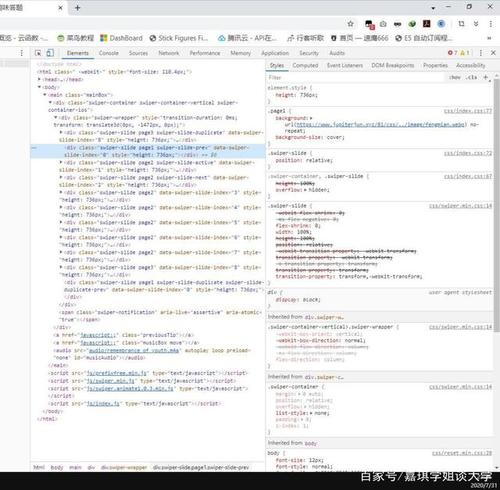Switch to the Application tab

click(275, 53)
